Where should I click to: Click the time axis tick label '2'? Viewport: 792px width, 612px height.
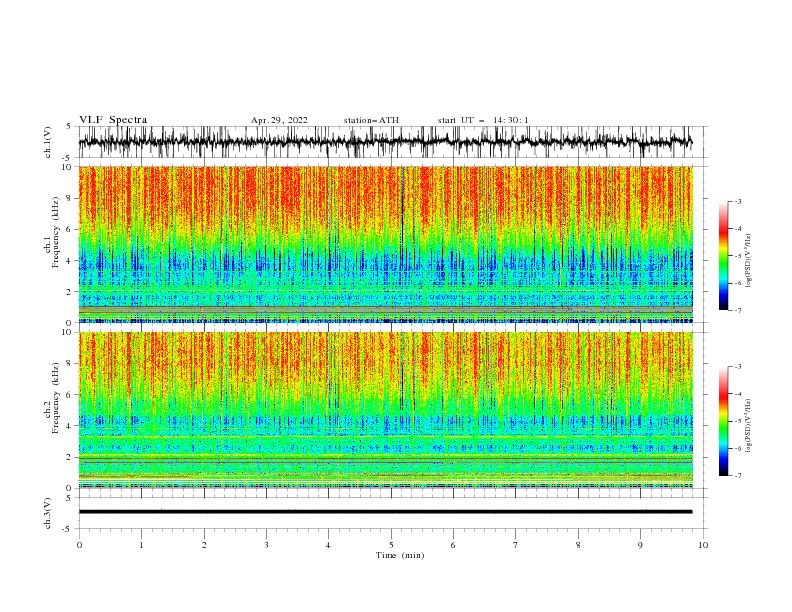(204, 545)
